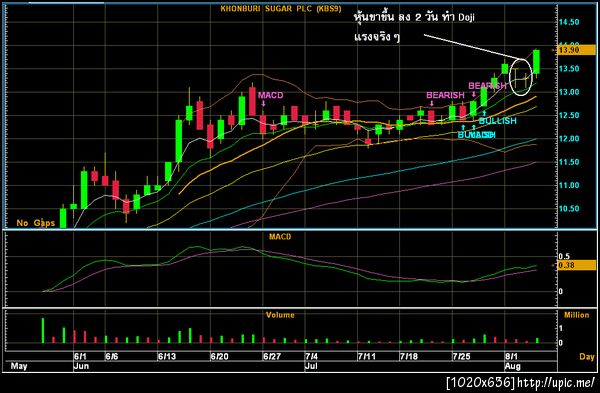The width and height of the screenshot is (600, 393).
Task: Click the Million volume unit label
Action: (x=576, y=315)
